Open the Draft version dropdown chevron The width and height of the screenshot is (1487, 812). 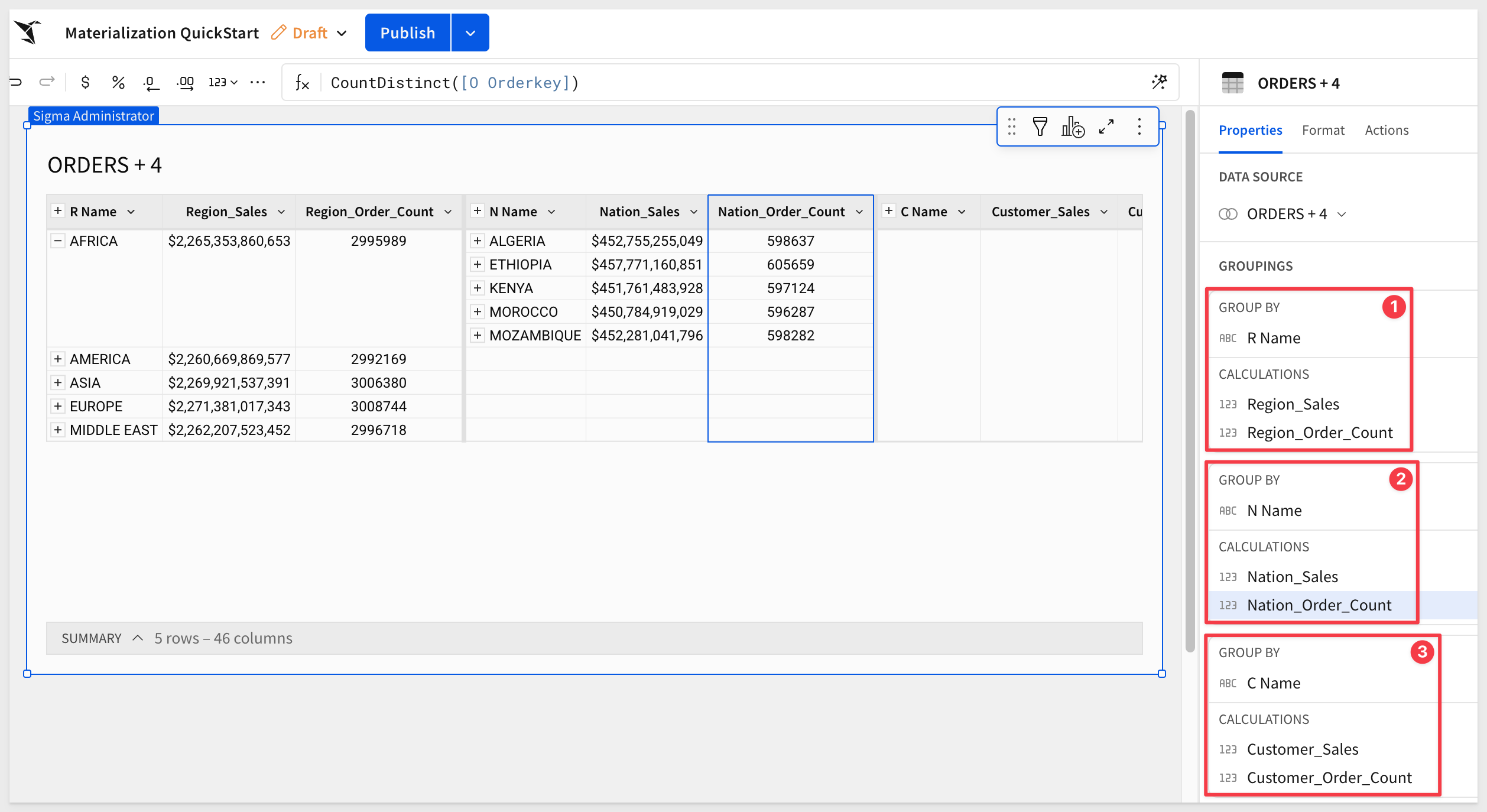[x=342, y=33]
